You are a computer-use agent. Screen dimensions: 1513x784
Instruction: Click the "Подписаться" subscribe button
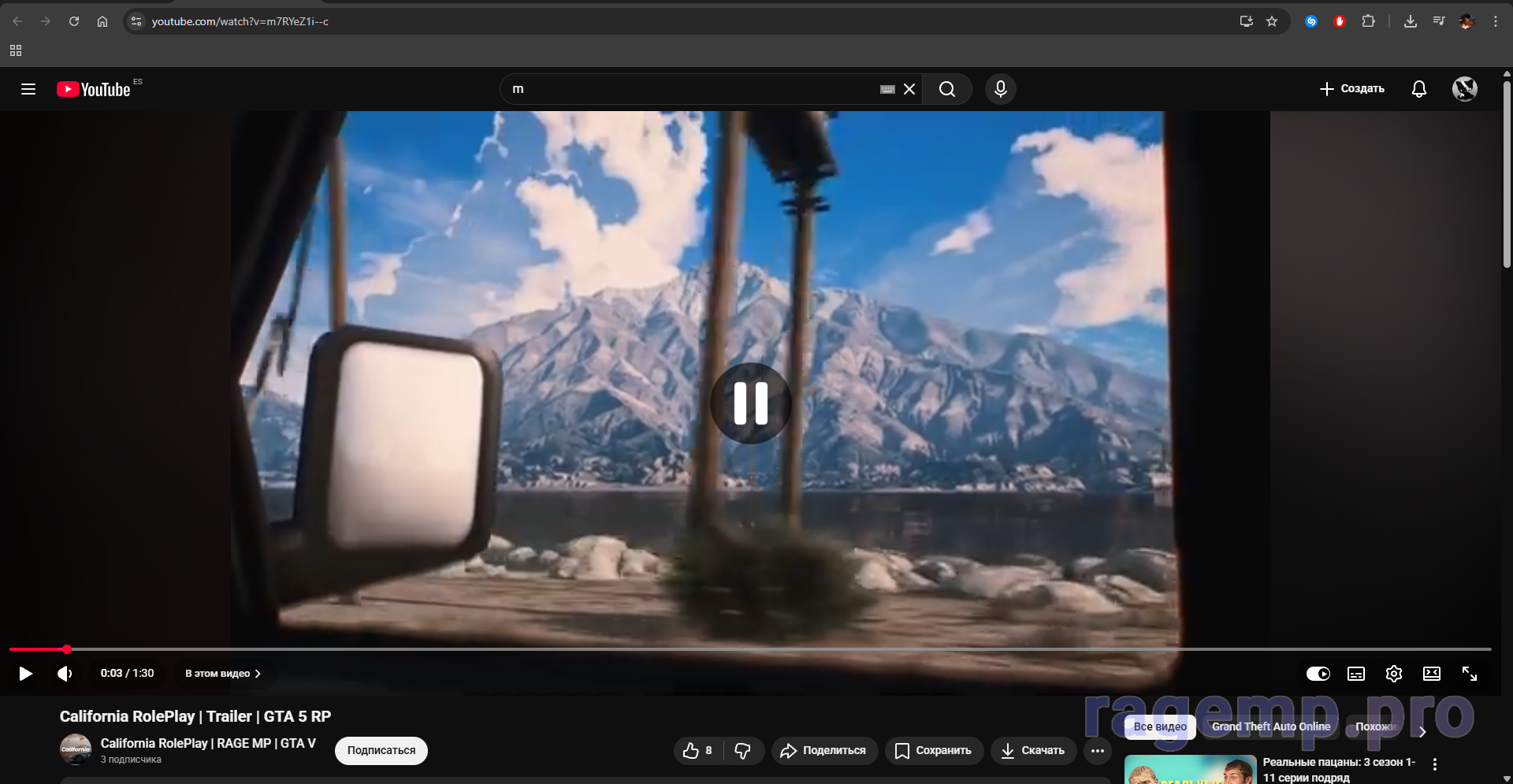tap(381, 751)
